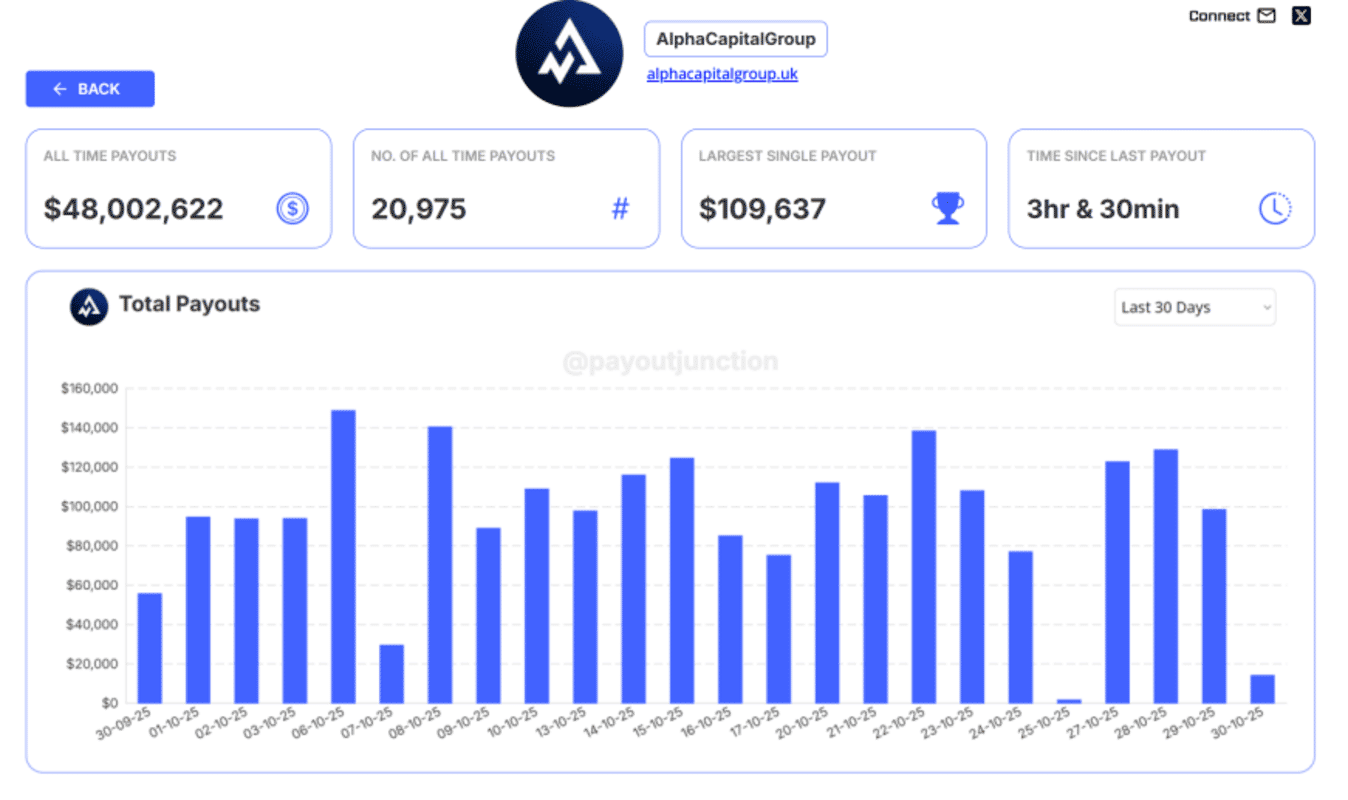Image resolution: width=1348 pixels, height=800 pixels.
Task: Click the dollar coin icon in All Time Payouts
Action: tap(293, 209)
